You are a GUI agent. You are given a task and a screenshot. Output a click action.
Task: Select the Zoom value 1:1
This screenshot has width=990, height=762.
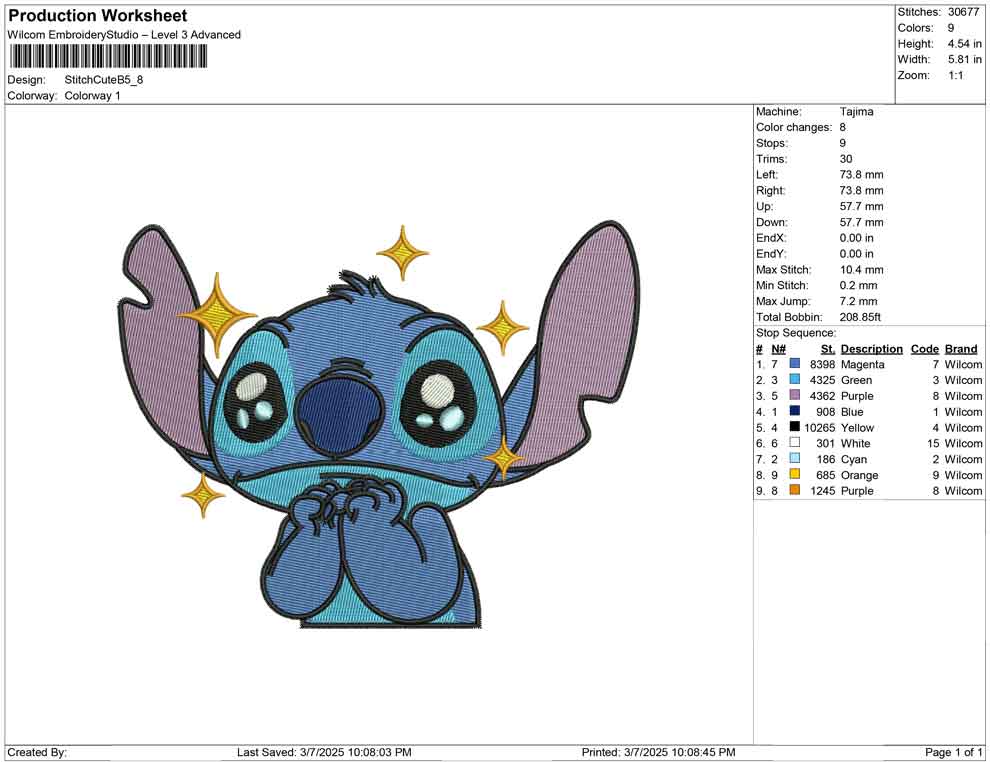click(955, 75)
